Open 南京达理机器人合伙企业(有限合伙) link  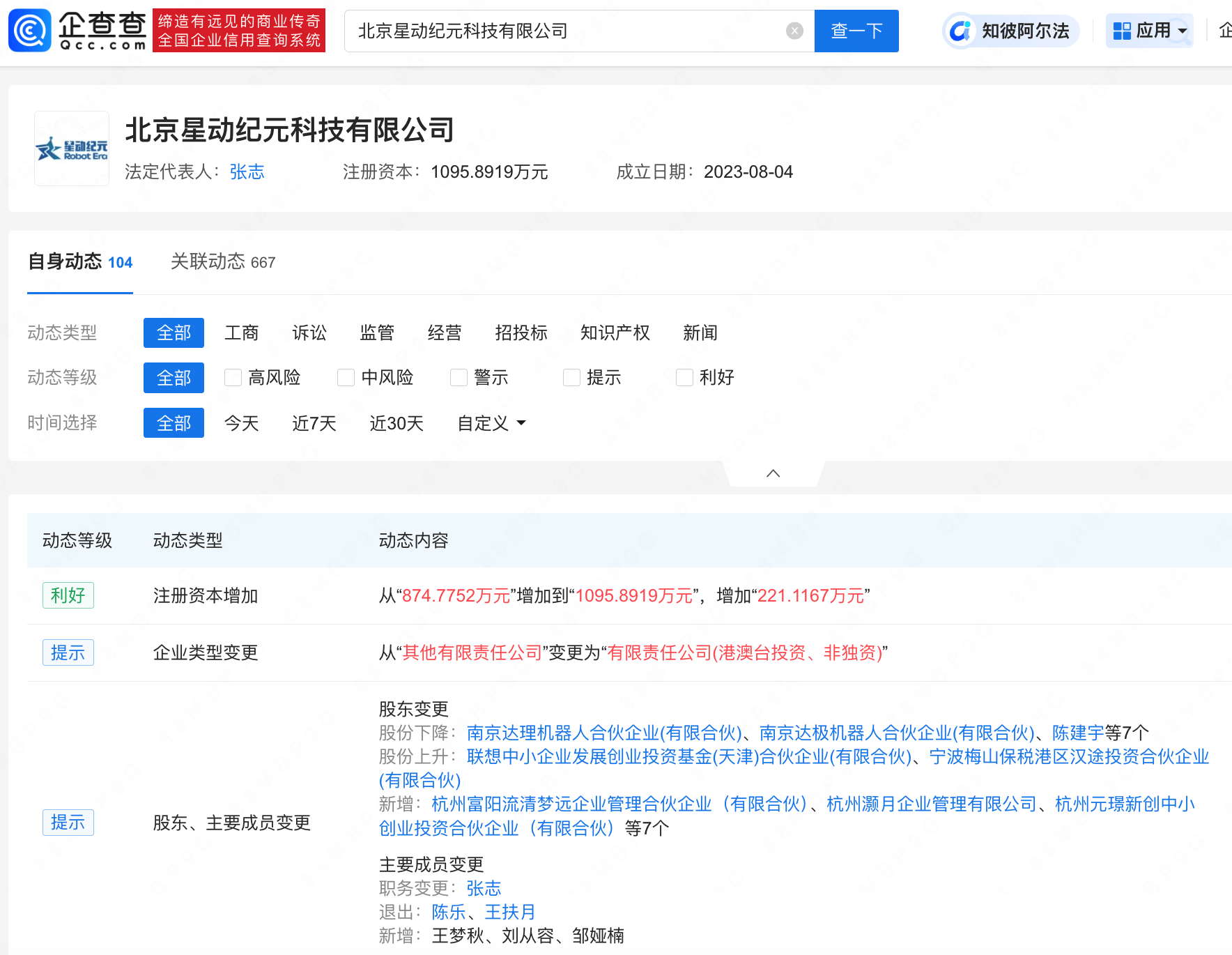pyautogui.click(x=604, y=733)
